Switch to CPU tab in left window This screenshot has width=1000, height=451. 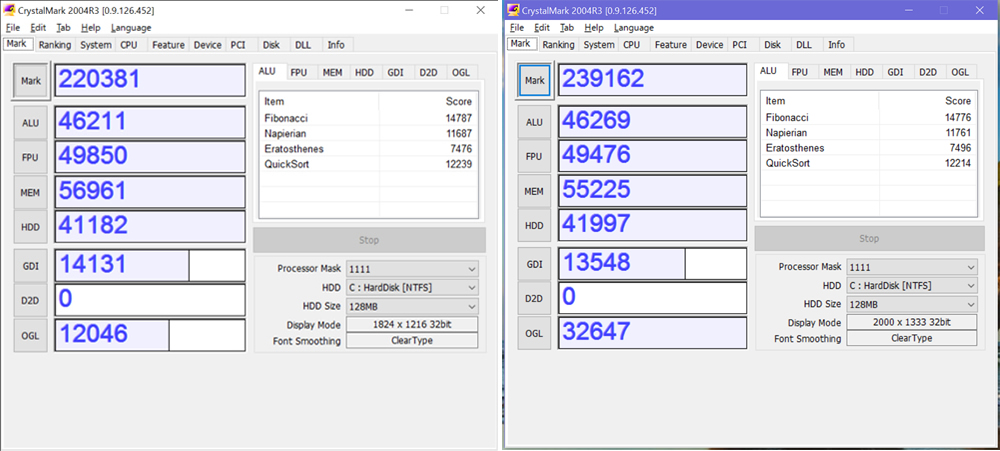click(x=129, y=45)
